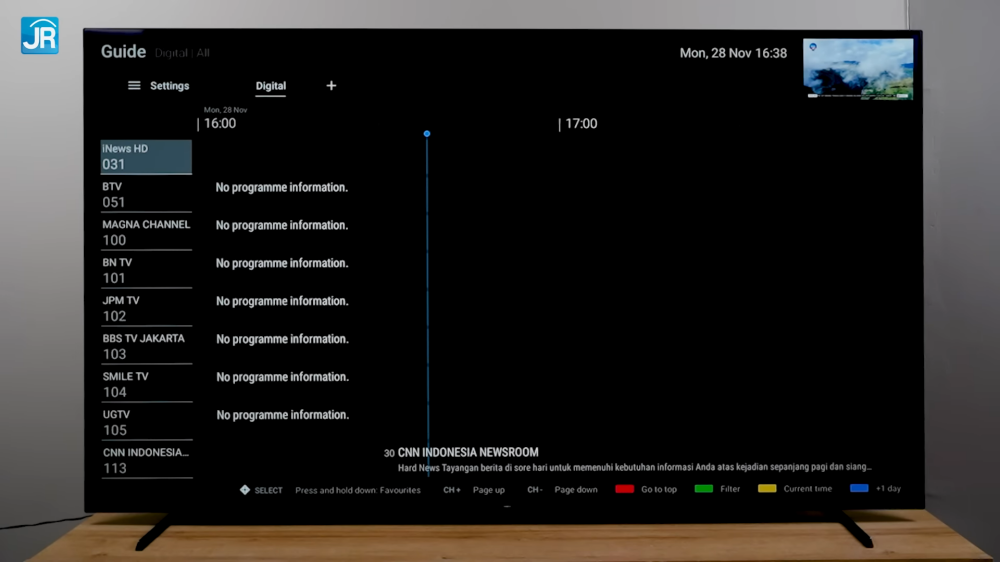Click the live TV preview thumbnail
The width and height of the screenshot is (1000, 562).
pyautogui.click(x=858, y=69)
